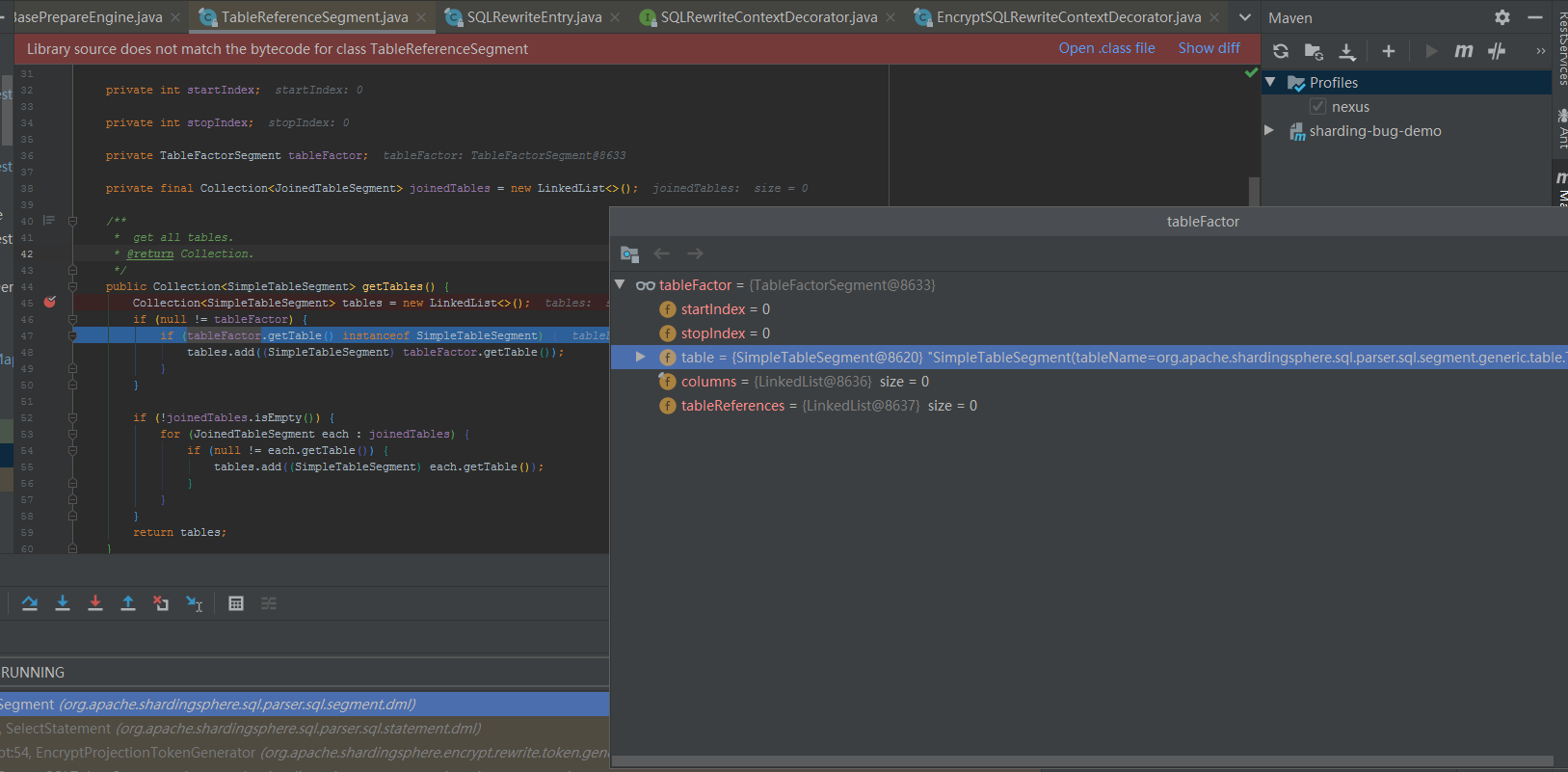This screenshot has height=772, width=1568.
Task: Click green inspection checkmark in editor
Action: click(1251, 72)
